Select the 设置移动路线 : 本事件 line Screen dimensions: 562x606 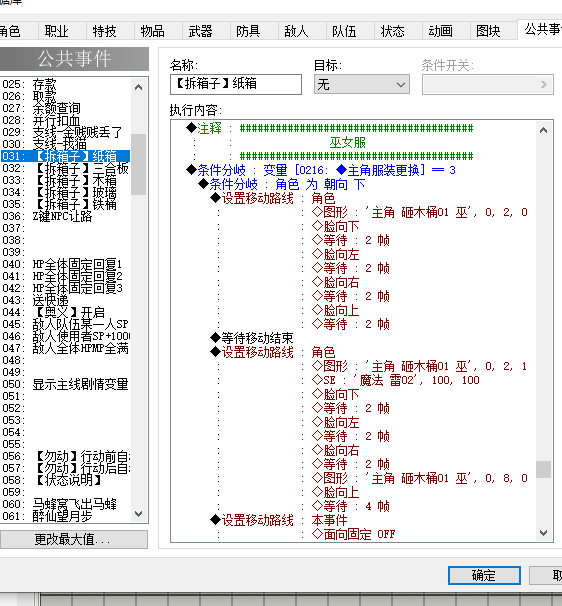click(x=278, y=520)
